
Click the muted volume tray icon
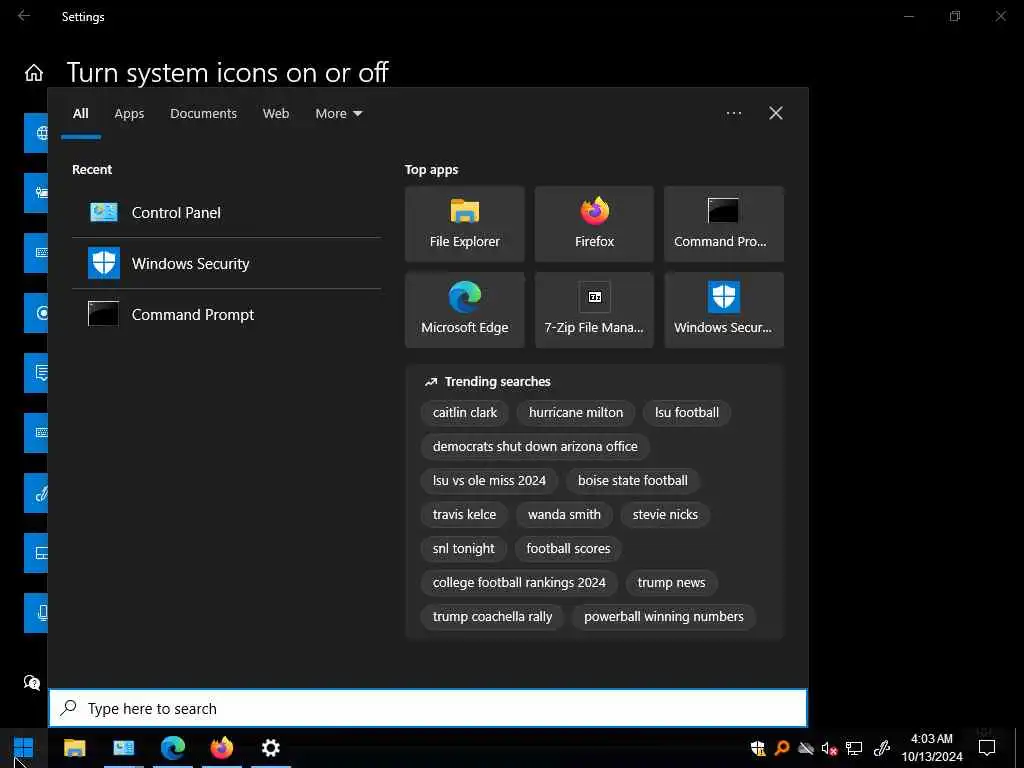(829, 748)
